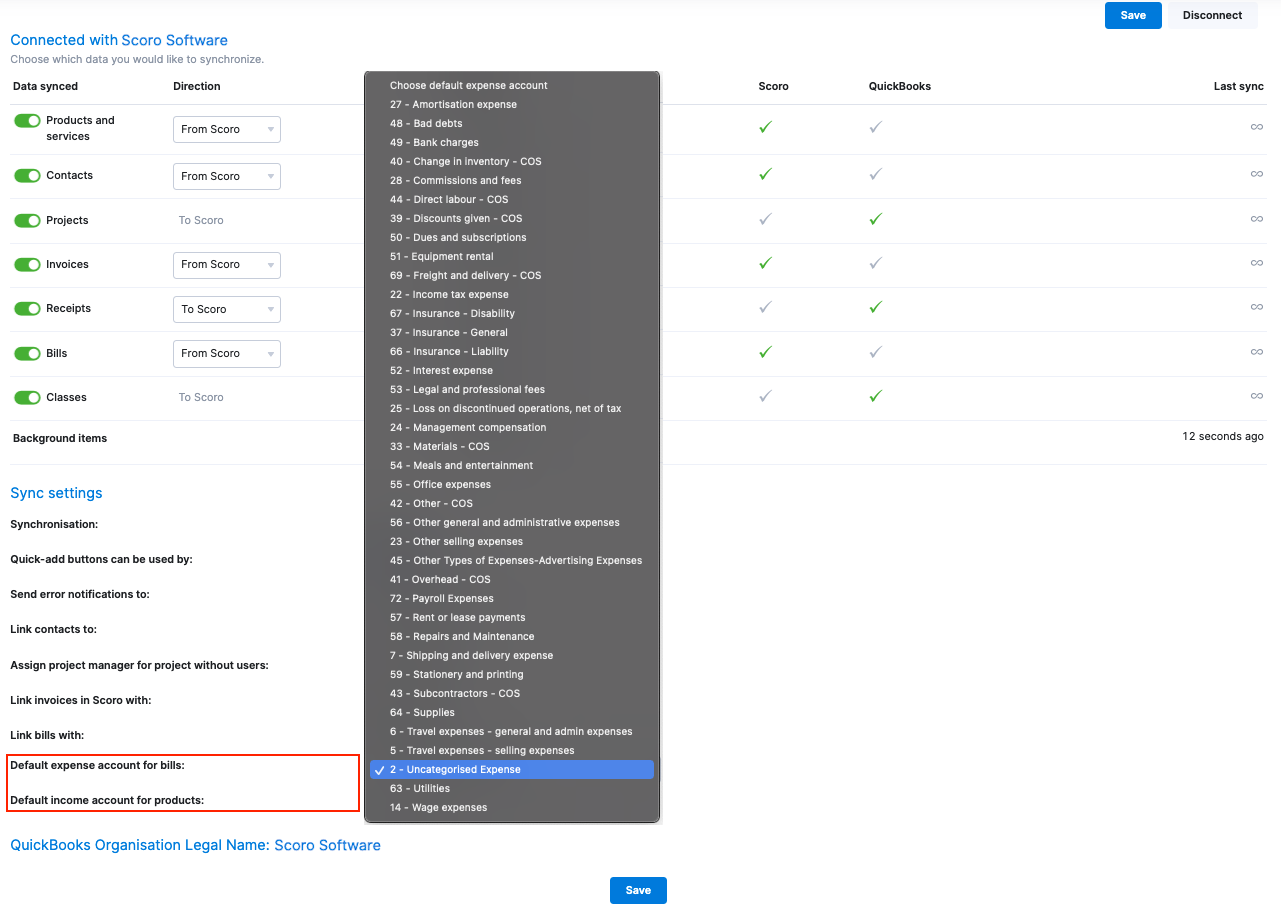Viewport: 1281px width, 909px height.
Task: Toggle Products and services sync switch
Action: click(x=27, y=120)
